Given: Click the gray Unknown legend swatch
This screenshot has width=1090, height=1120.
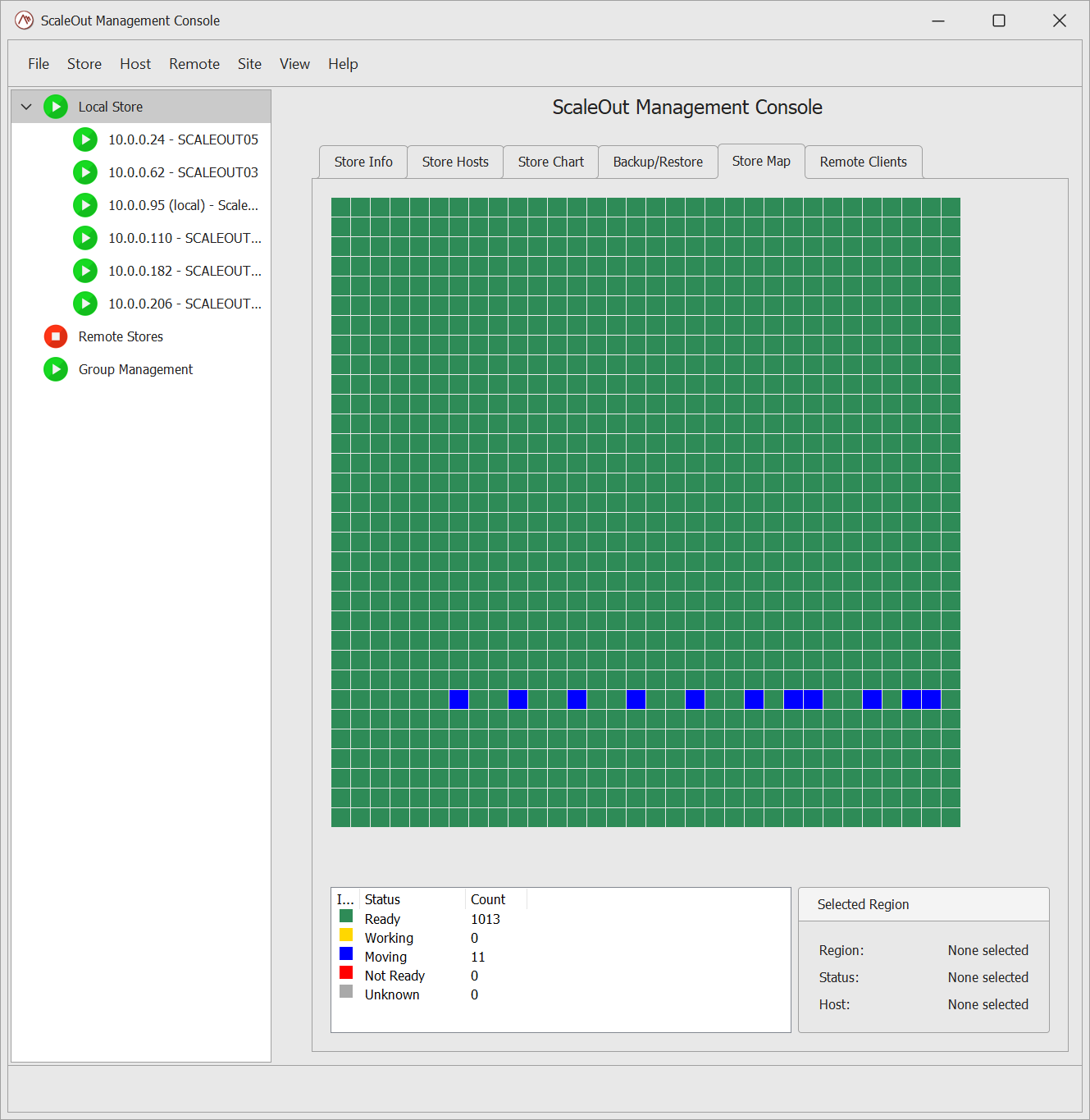Looking at the screenshot, I should 346,992.
